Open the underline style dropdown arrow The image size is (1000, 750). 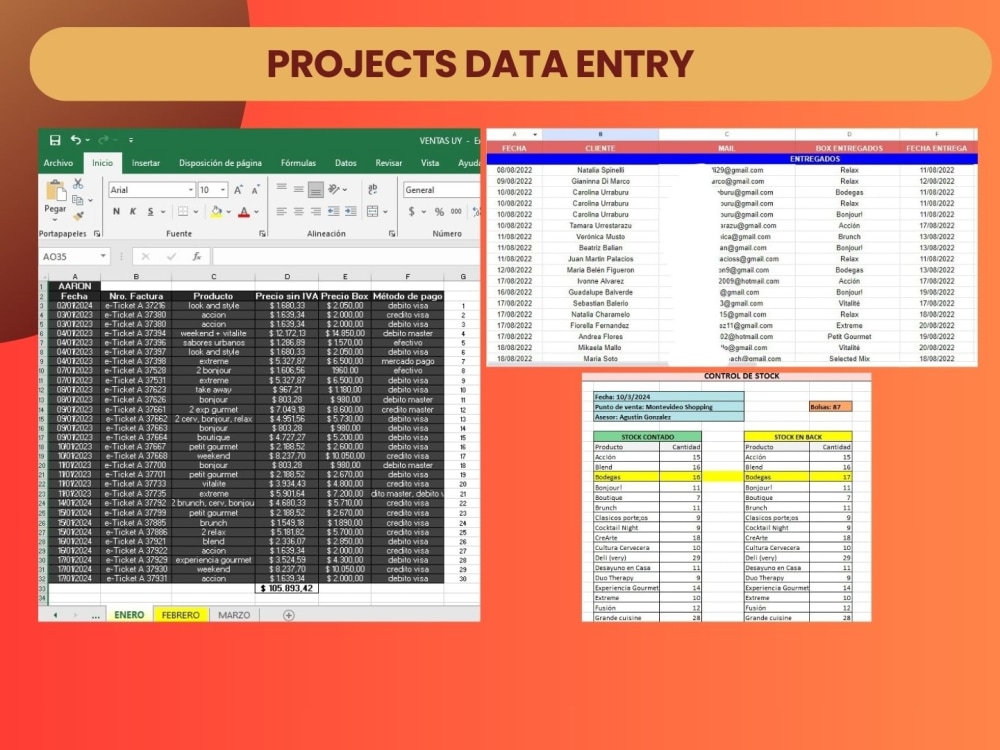(163, 212)
